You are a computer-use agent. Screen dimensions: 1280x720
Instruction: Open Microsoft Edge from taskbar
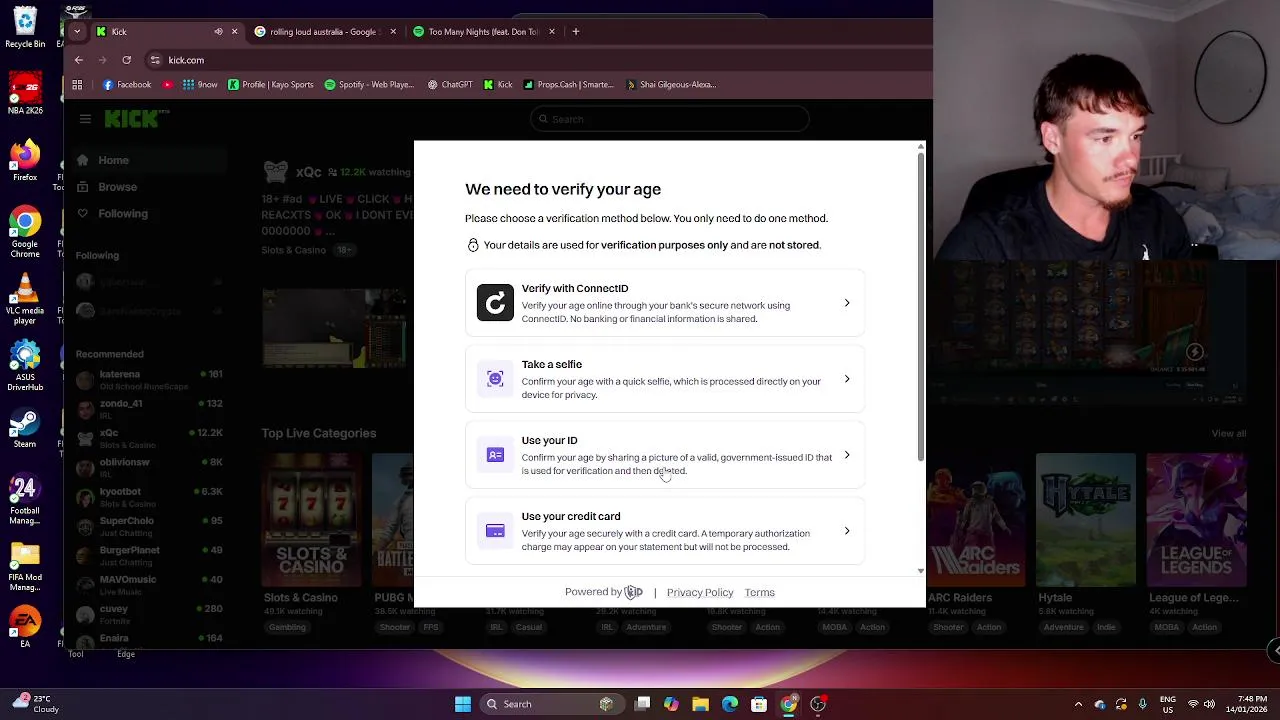tap(730, 704)
